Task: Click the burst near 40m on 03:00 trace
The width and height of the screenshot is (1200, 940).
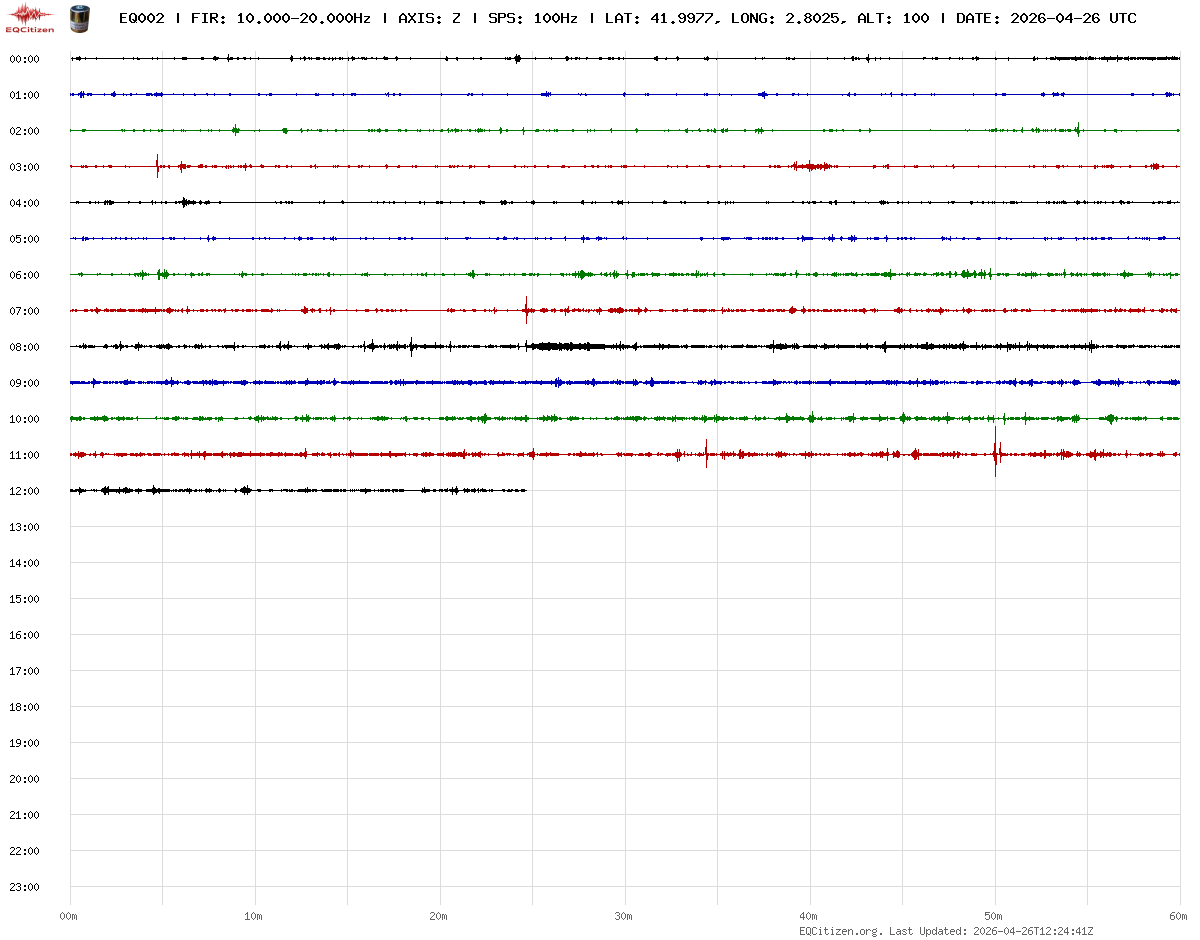Action: [812, 166]
